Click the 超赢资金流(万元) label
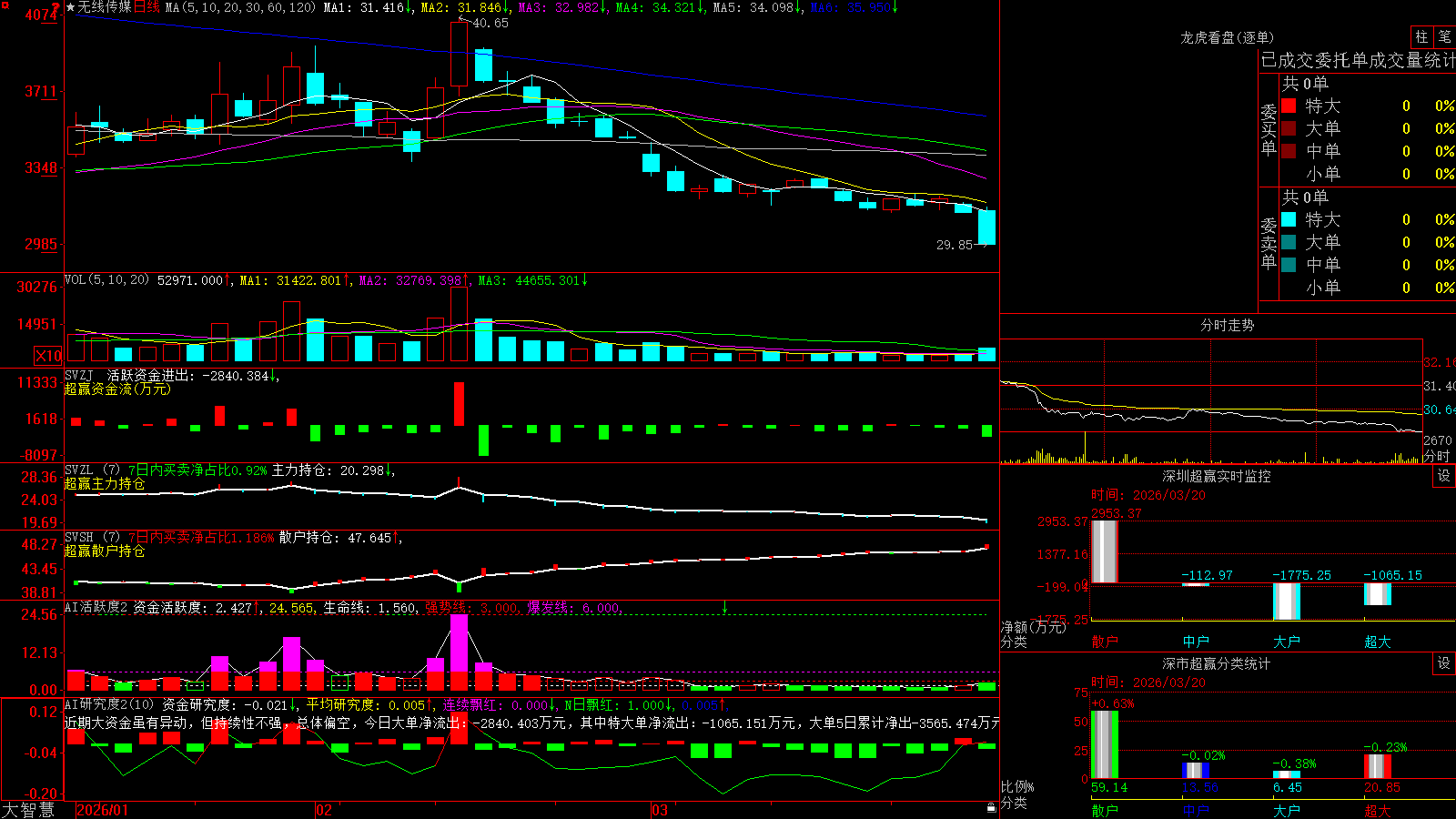The width and height of the screenshot is (1456, 819). coord(117,389)
